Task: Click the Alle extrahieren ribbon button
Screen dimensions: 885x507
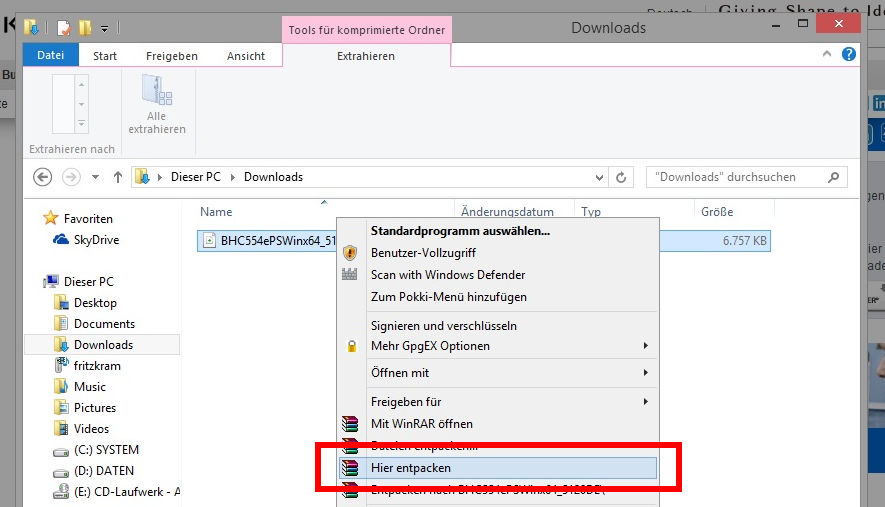Action: [157, 105]
